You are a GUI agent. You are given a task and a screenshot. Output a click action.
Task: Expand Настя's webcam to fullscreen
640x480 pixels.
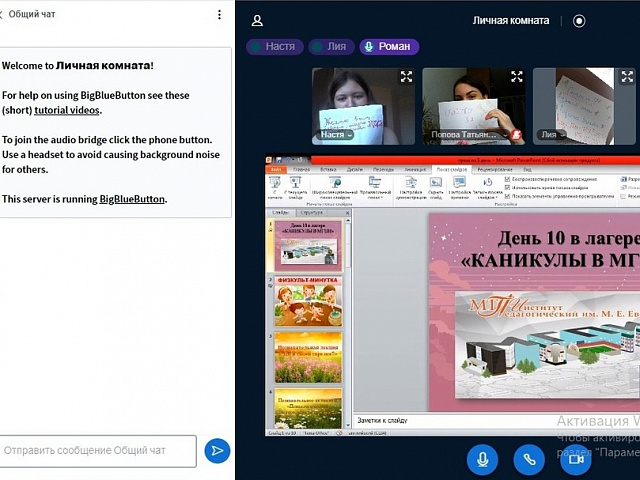coord(406,76)
